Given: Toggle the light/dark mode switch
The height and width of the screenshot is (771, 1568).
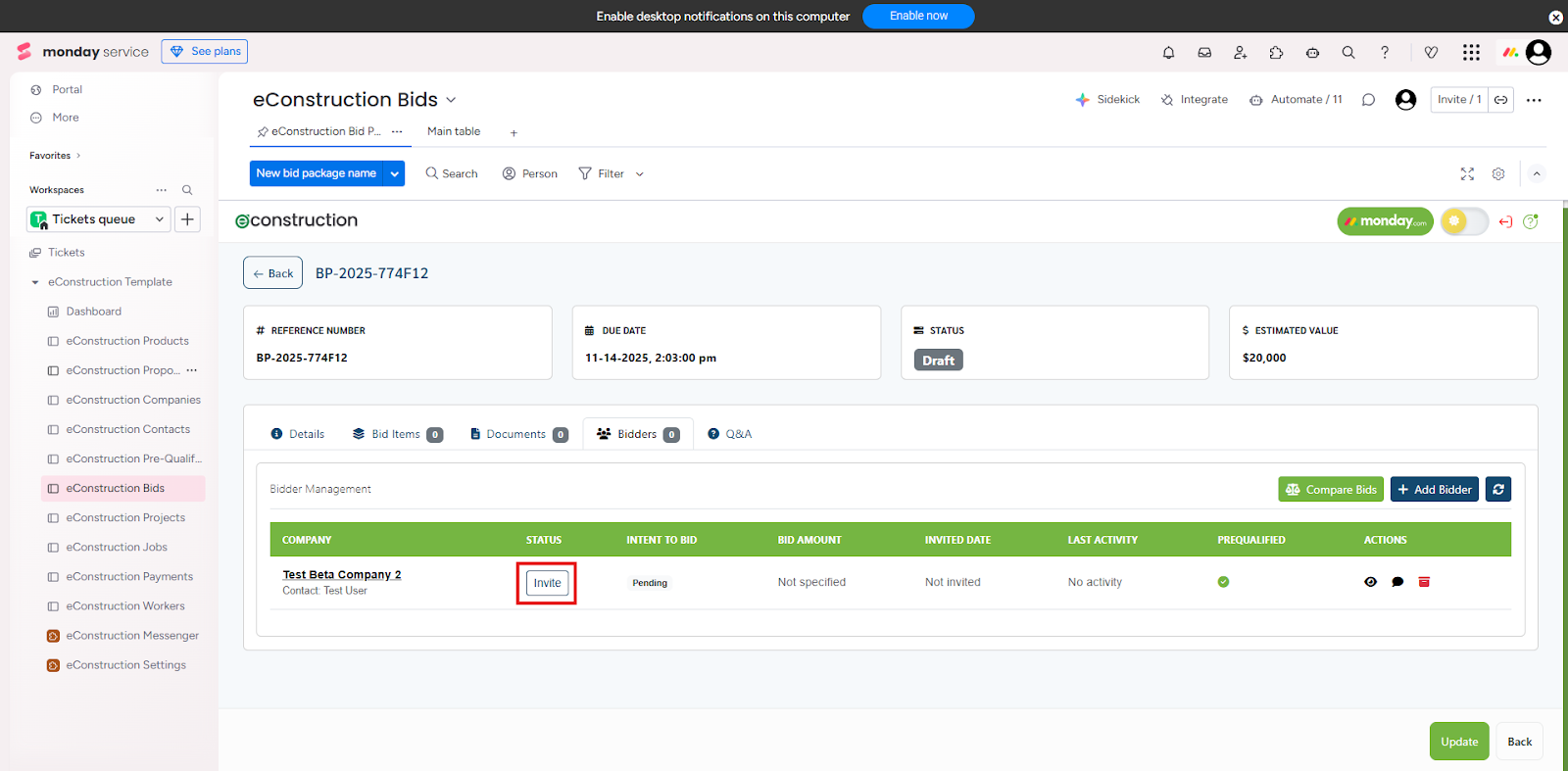Looking at the screenshot, I should pos(1464,221).
